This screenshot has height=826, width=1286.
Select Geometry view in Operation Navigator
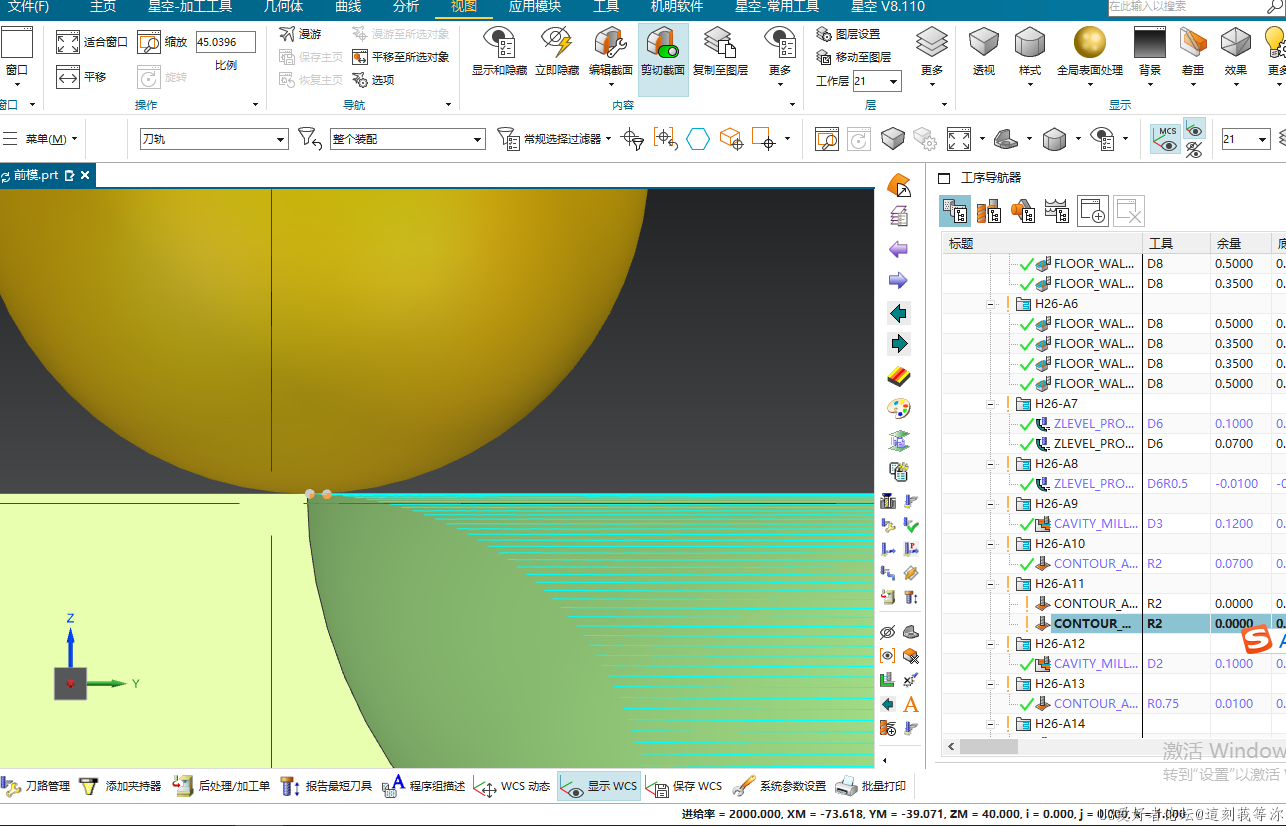(1023, 211)
